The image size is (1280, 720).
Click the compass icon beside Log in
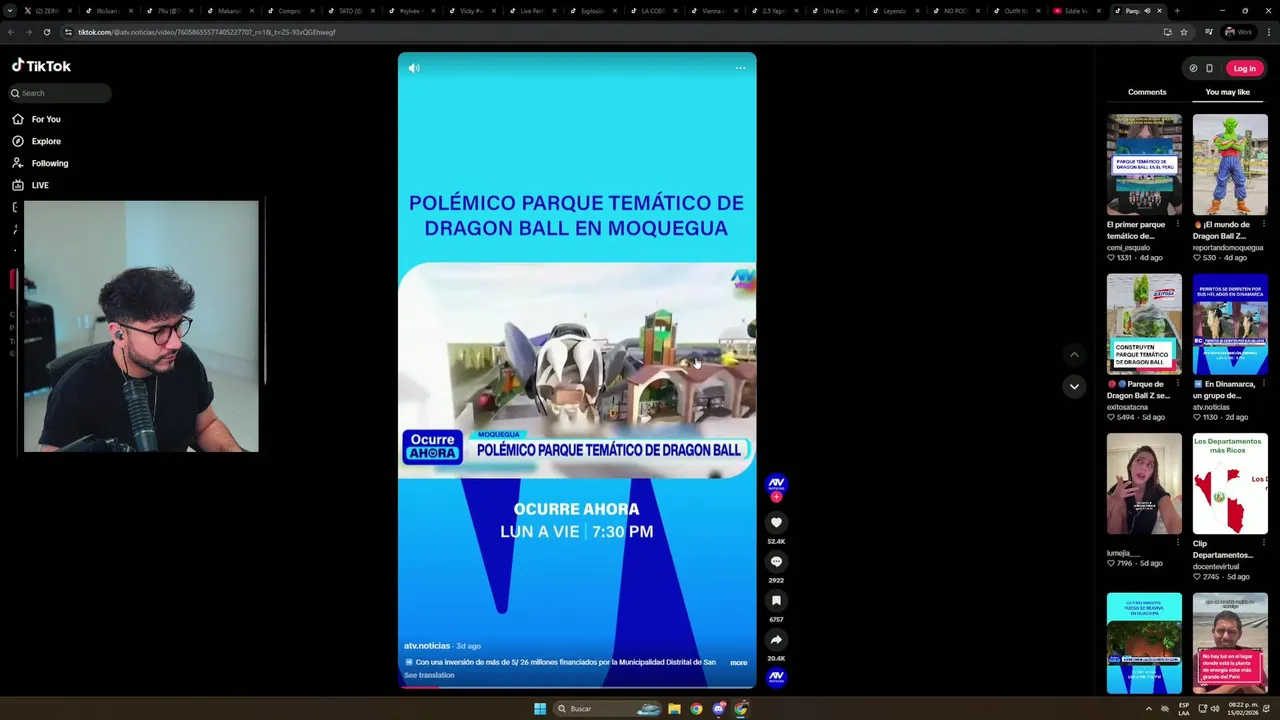(1193, 68)
